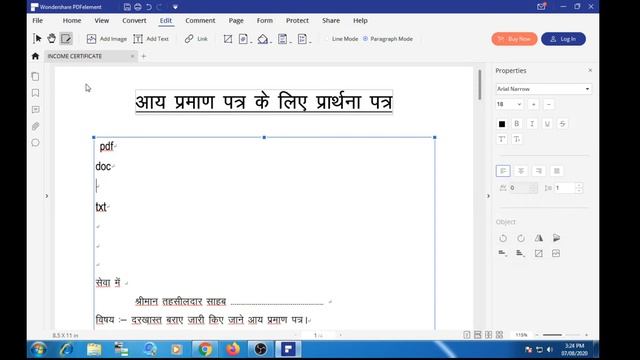Choose the Select arrow tool
Screen dimensions: 640x360
coord(37,39)
